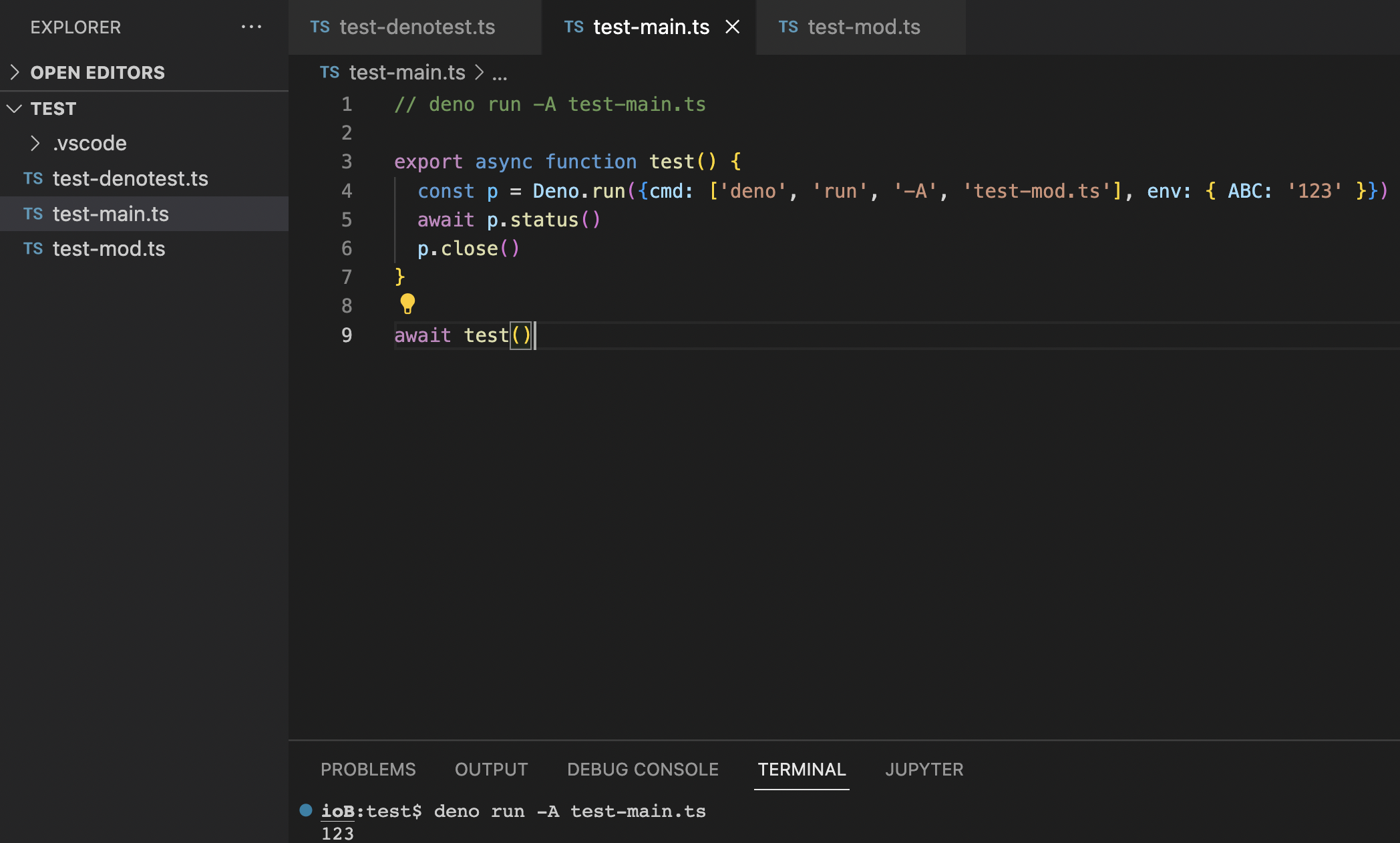Click the TS icon beside test-main.ts in Explorer

click(x=33, y=214)
